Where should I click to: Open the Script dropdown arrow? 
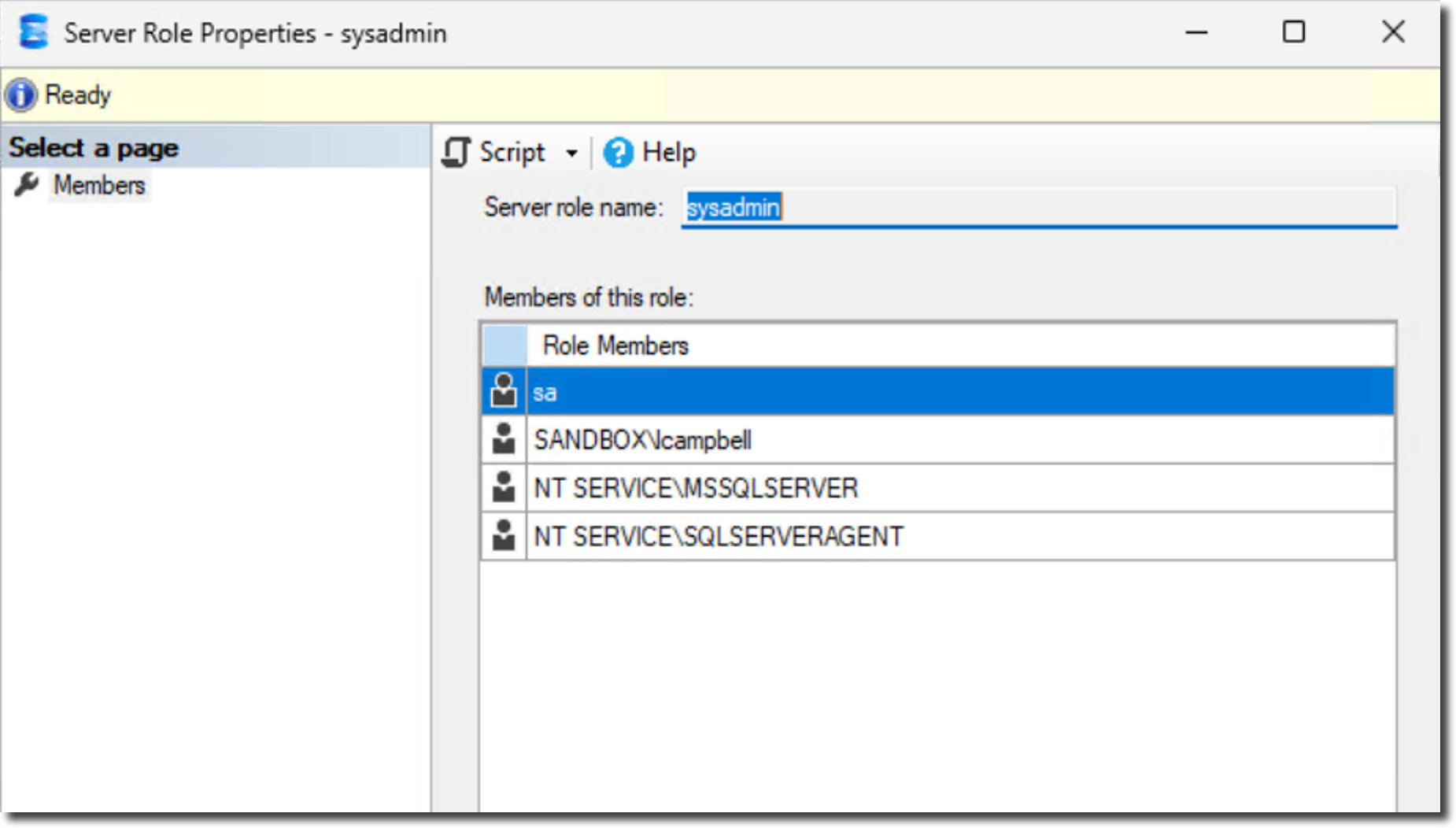[571, 153]
